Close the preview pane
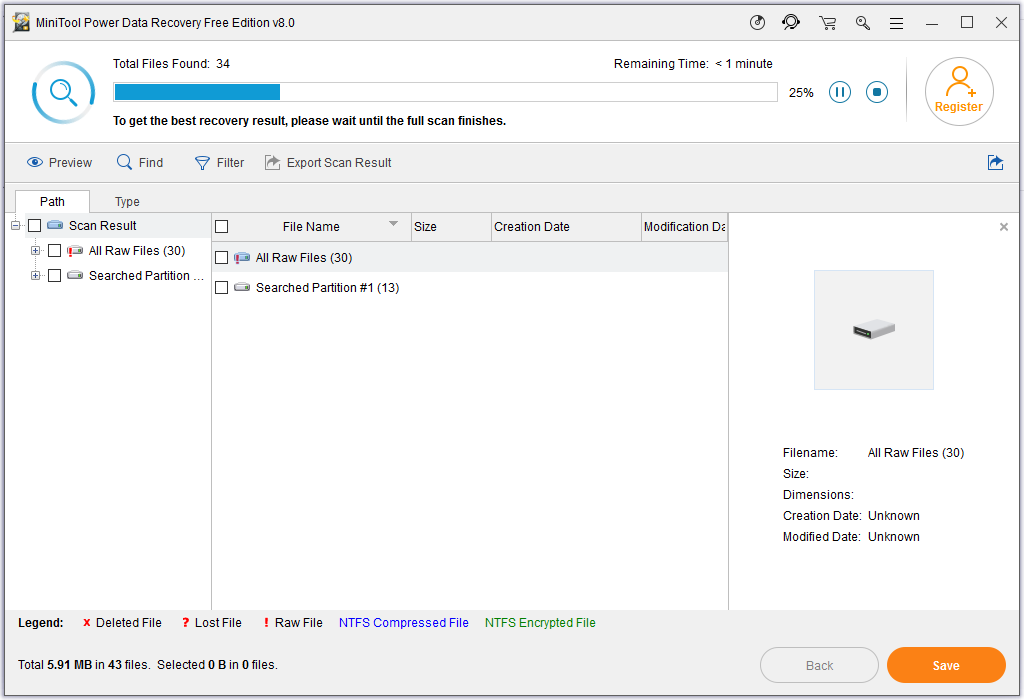The height and width of the screenshot is (700, 1024). pyautogui.click(x=1004, y=227)
